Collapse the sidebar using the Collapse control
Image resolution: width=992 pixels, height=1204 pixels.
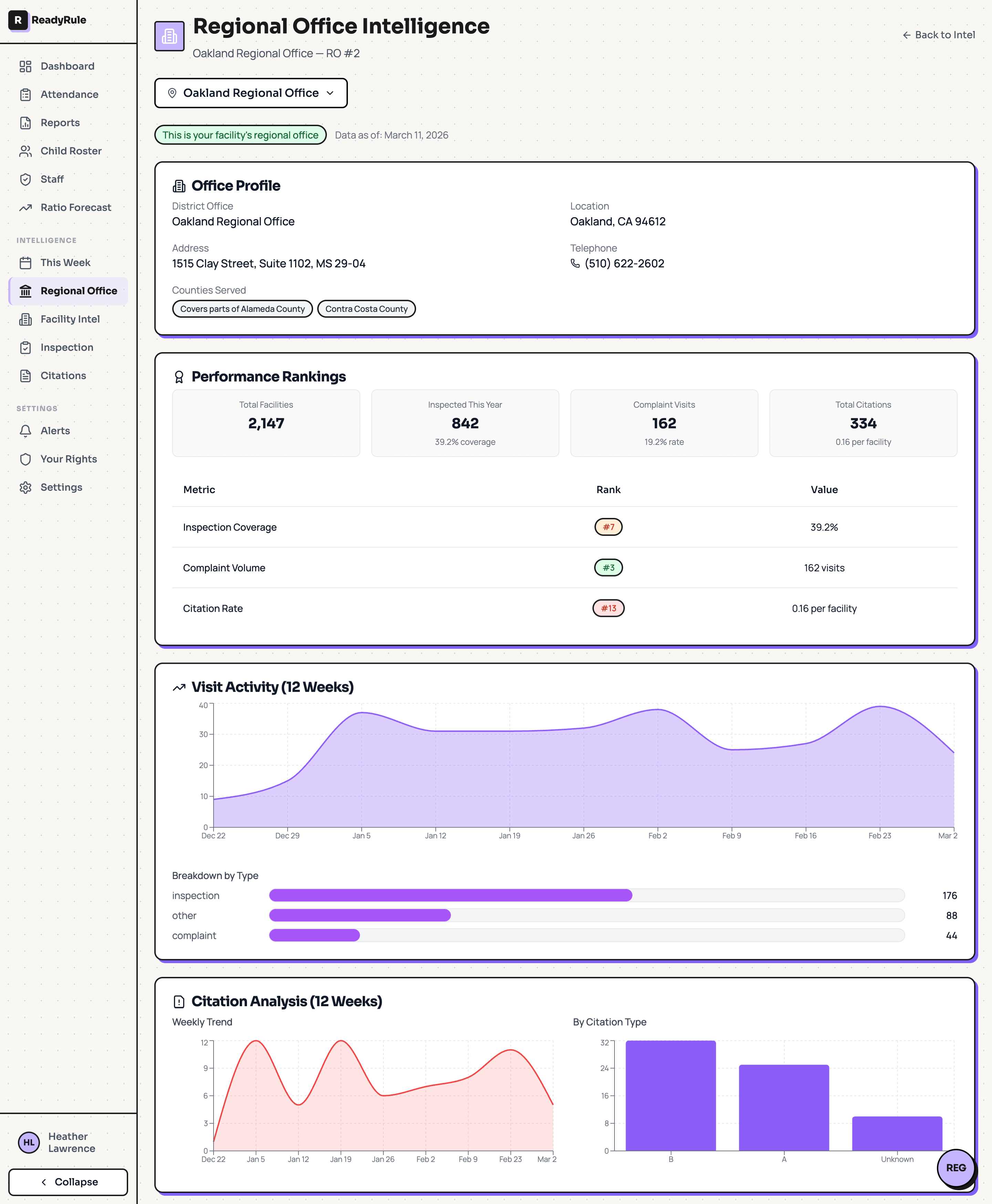(x=68, y=1182)
